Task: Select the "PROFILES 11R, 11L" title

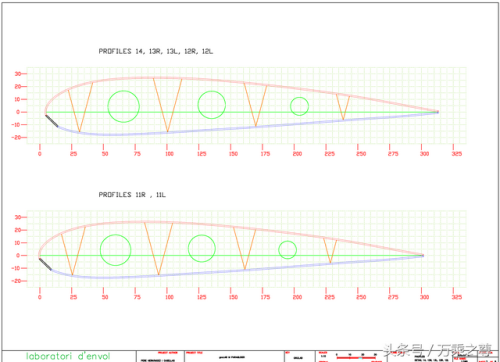Action: [x=132, y=195]
